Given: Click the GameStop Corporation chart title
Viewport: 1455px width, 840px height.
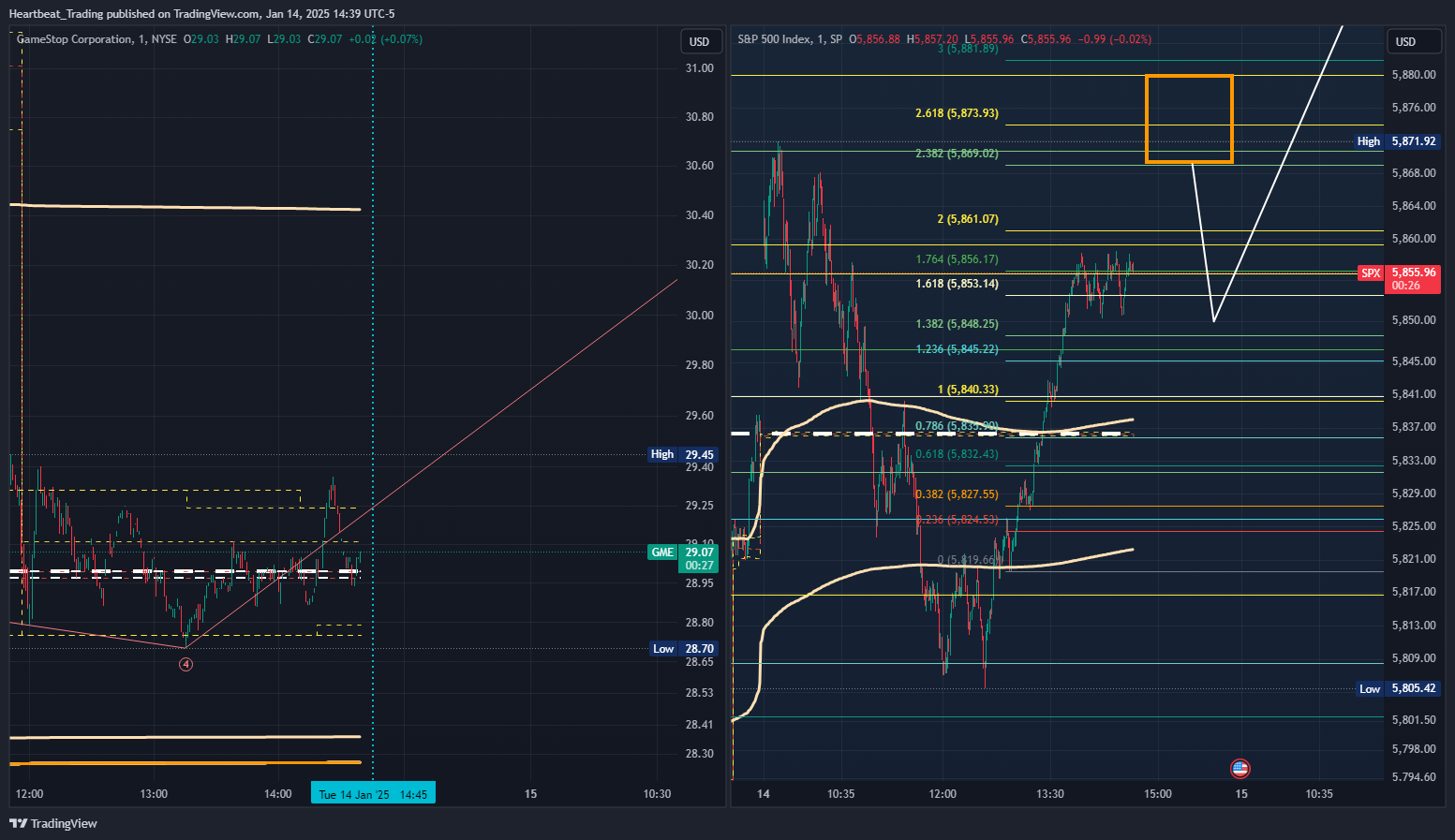Looking at the screenshot, I should [75, 39].
